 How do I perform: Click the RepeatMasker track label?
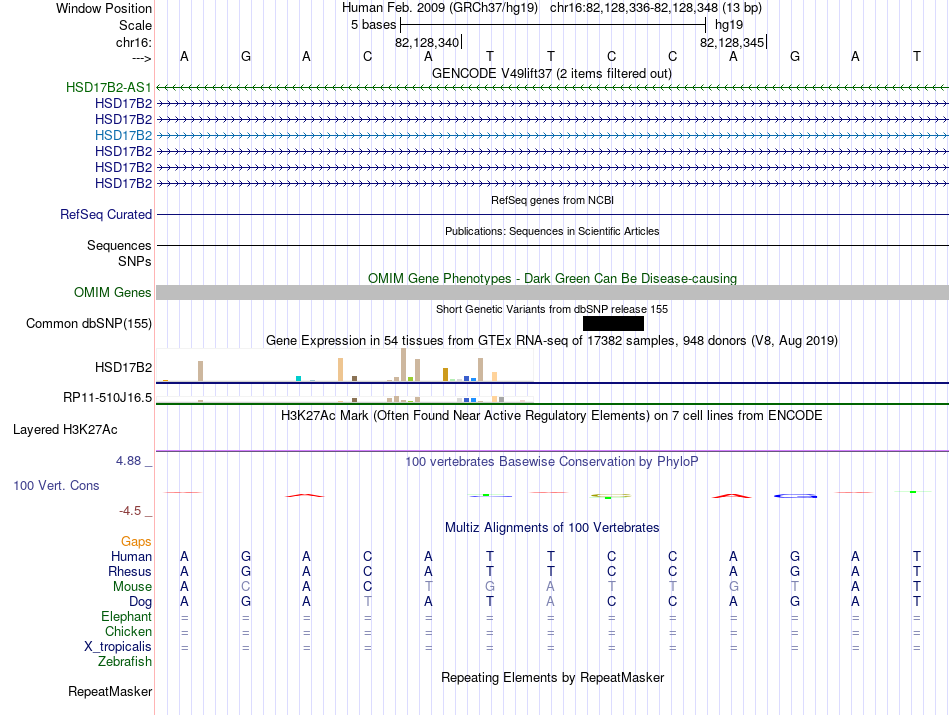click(110, 692)
